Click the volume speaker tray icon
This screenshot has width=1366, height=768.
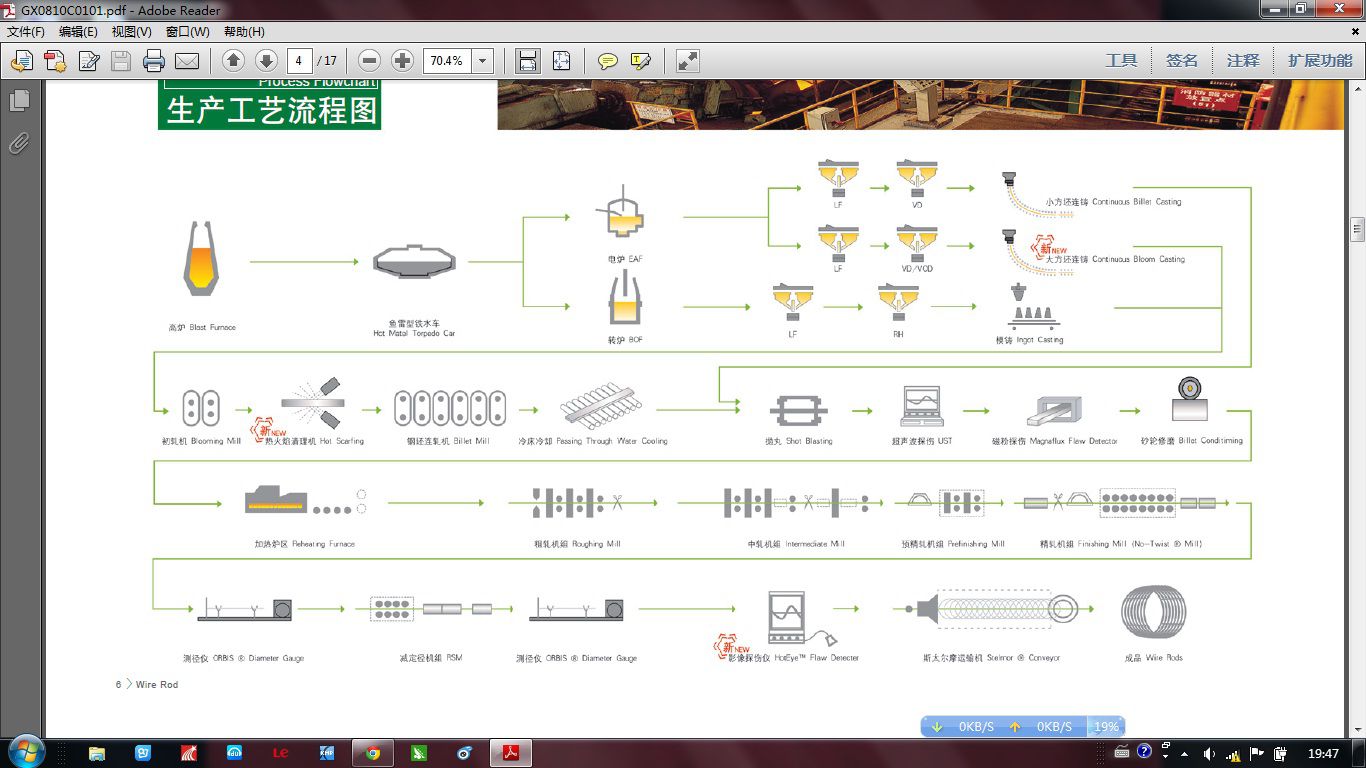(1210, 753)
